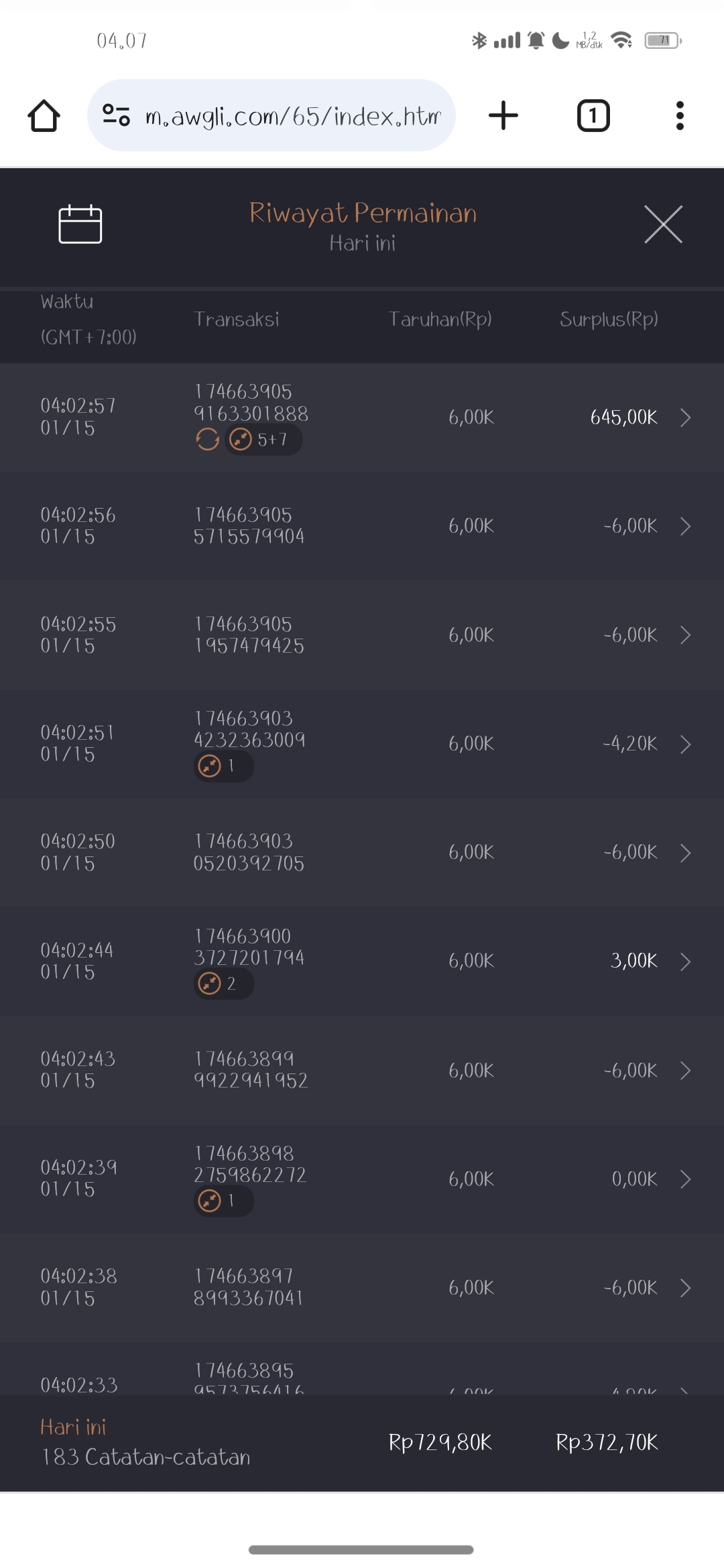The height and width of the screenshot is (1568, 724).
Task: Click the replay icon on the 04:02:57 transaction
Action: pos(208,440)
